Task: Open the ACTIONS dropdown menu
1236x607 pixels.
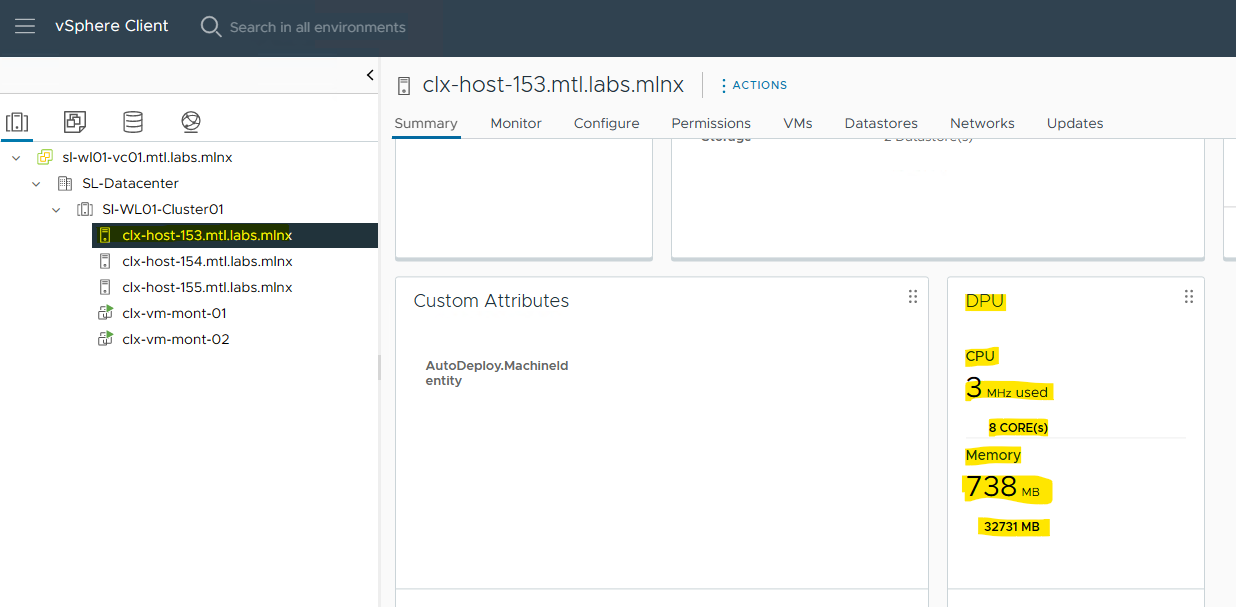Action: [754, 85]
